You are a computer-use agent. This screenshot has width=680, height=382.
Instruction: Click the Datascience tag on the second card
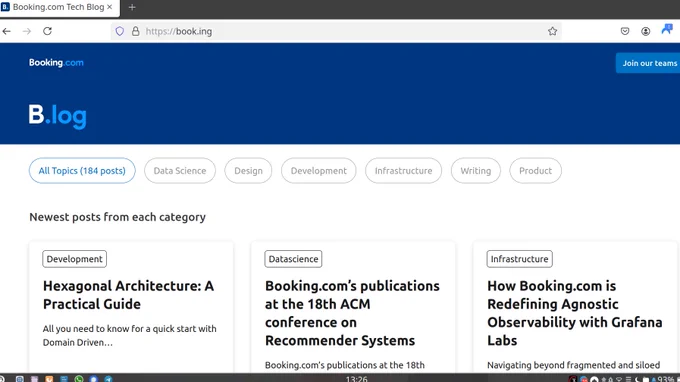click(293, 259)
